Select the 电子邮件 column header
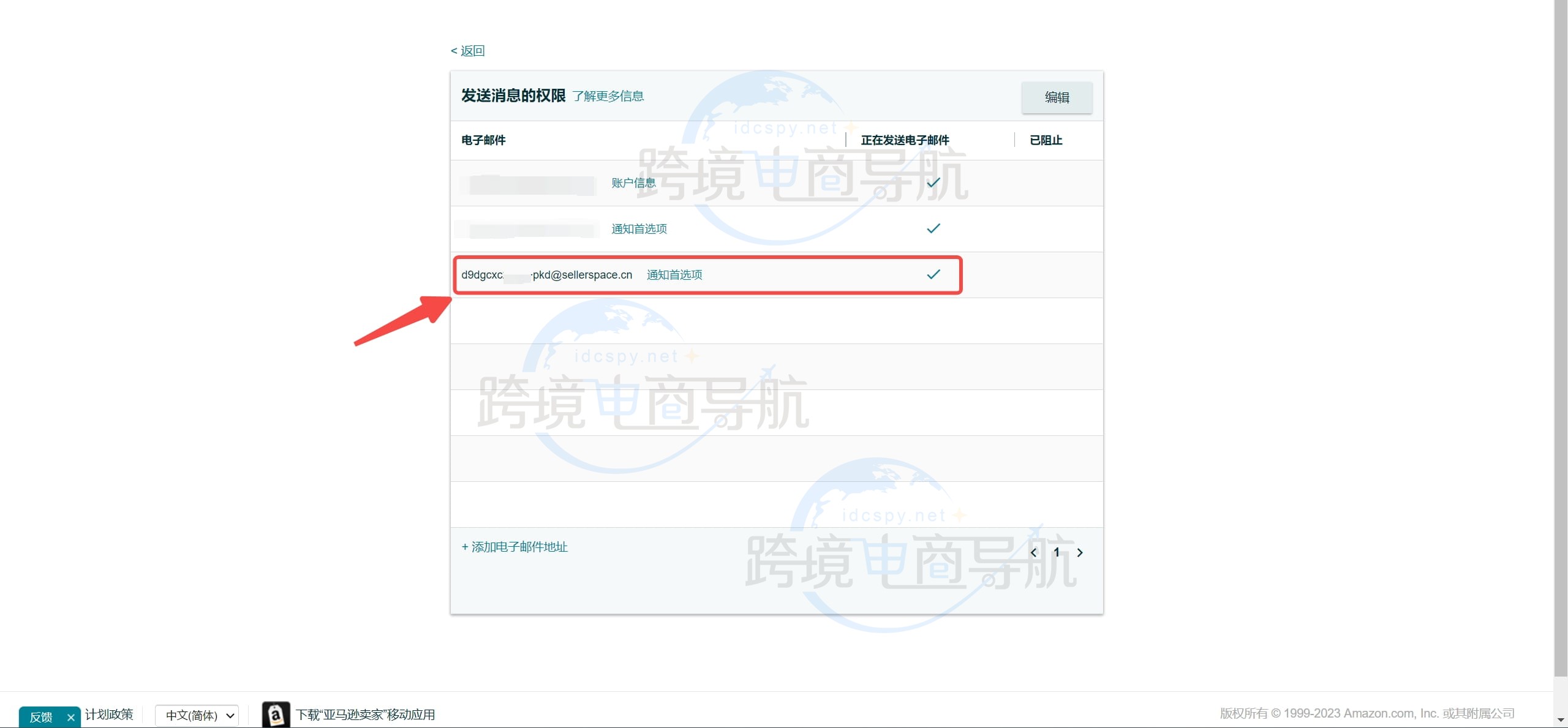This screenshot has height=728, width=1568. [x=483, y=140]
